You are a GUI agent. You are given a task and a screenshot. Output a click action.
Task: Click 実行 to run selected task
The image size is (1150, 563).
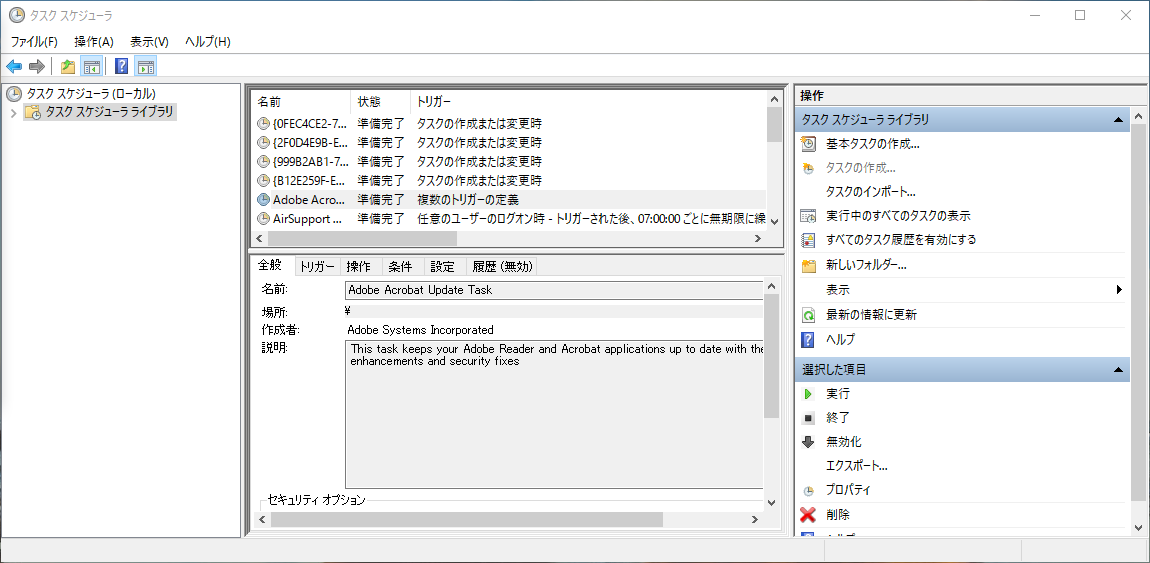tap(838, 394)
